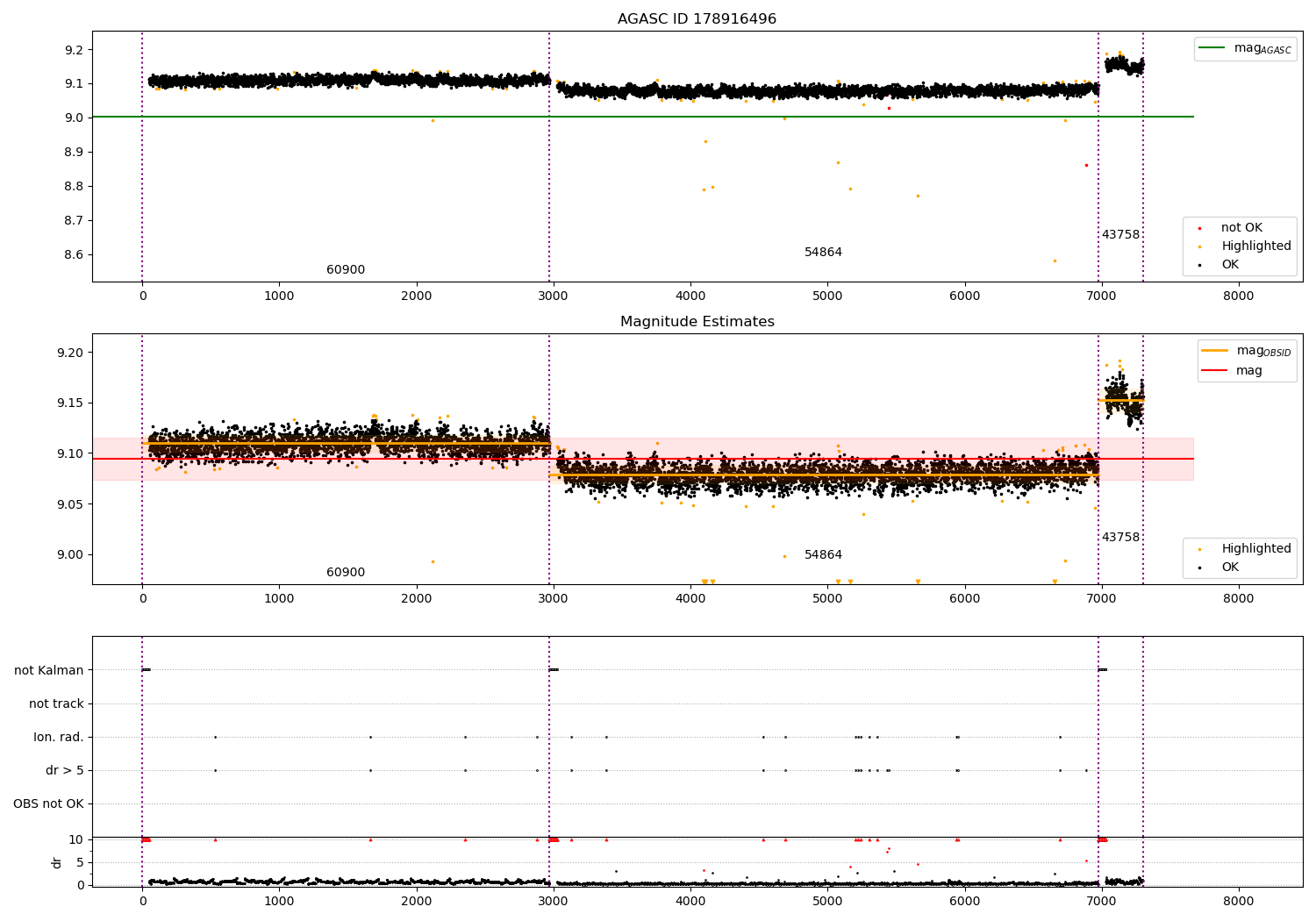Image resolution: width=1316 pixels, height=921 pixels.
Task: Click the red 'not OK' point near 8.86 in top plot
Action: (x=1086, y=165)
